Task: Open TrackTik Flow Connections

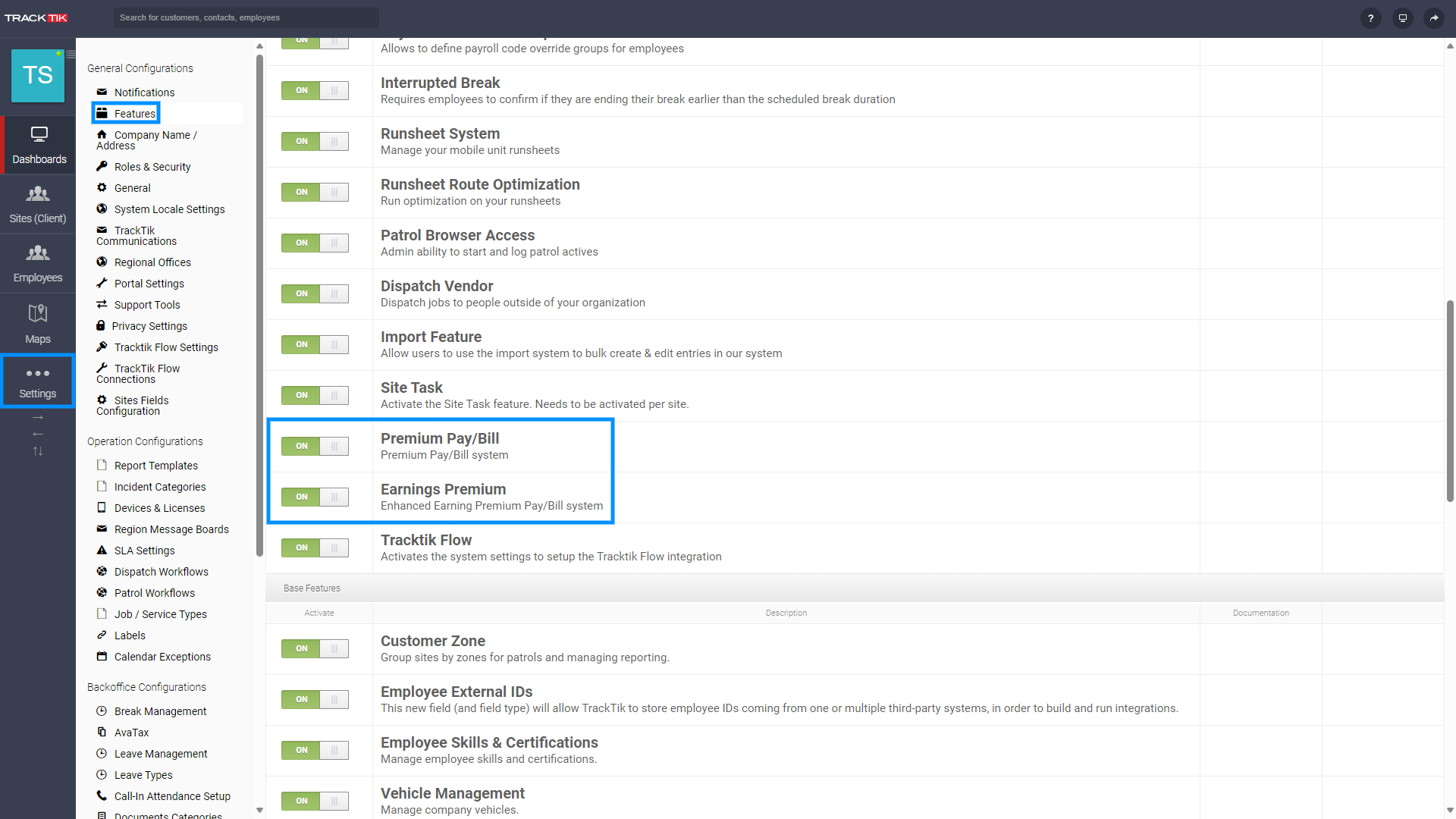Action: pos(138,374)
